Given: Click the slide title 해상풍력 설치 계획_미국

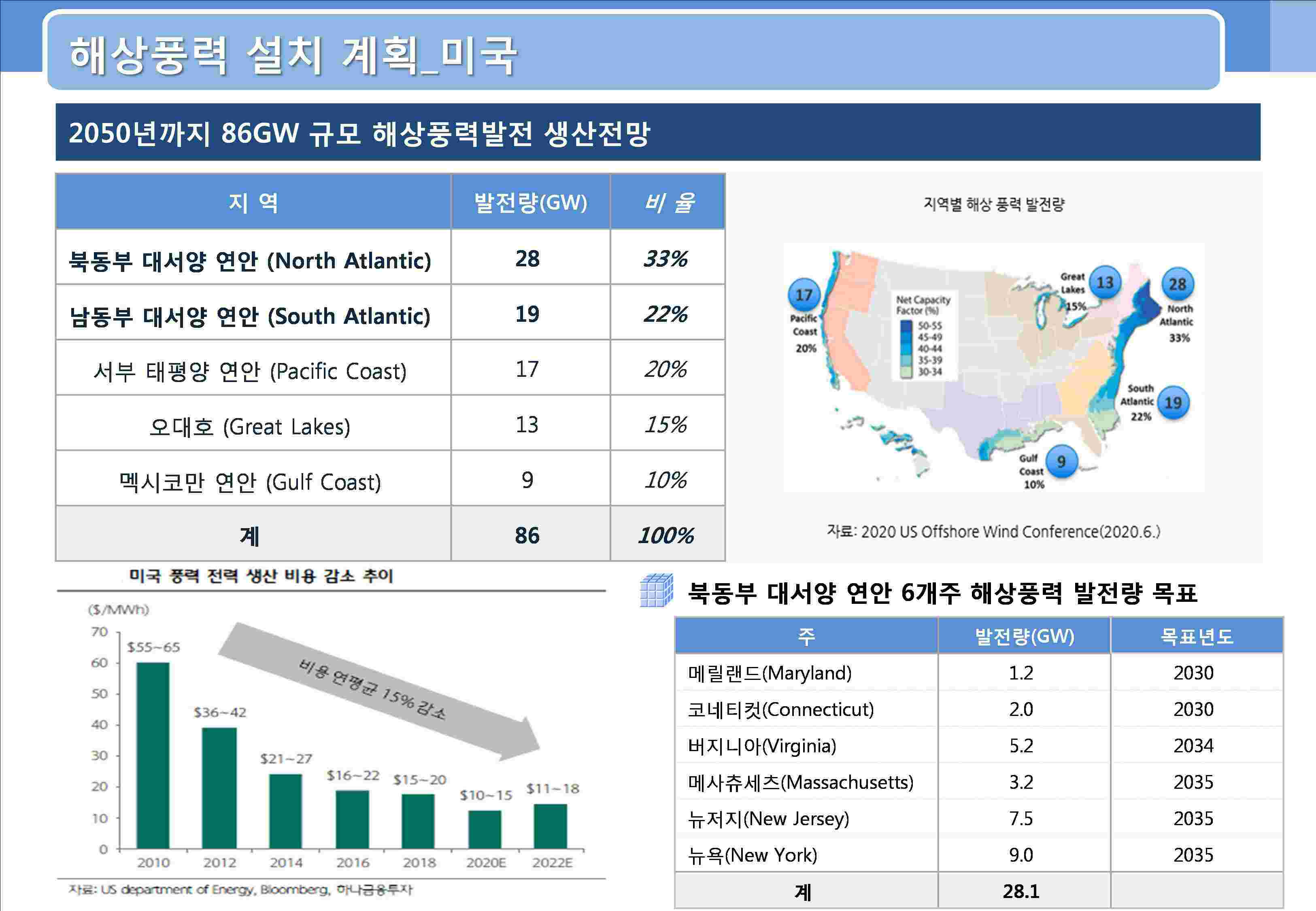Looking at the screenshot, I should [x=293, y=55].
